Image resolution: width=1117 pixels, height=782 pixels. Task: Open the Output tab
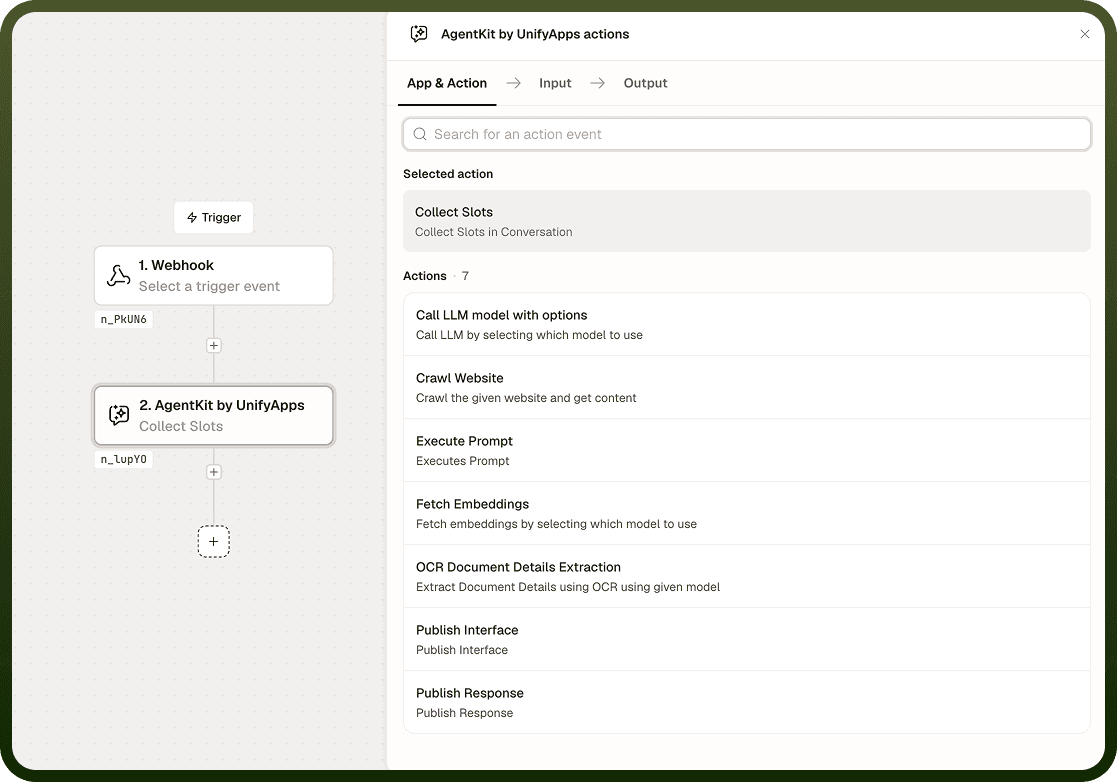point(645,83)
